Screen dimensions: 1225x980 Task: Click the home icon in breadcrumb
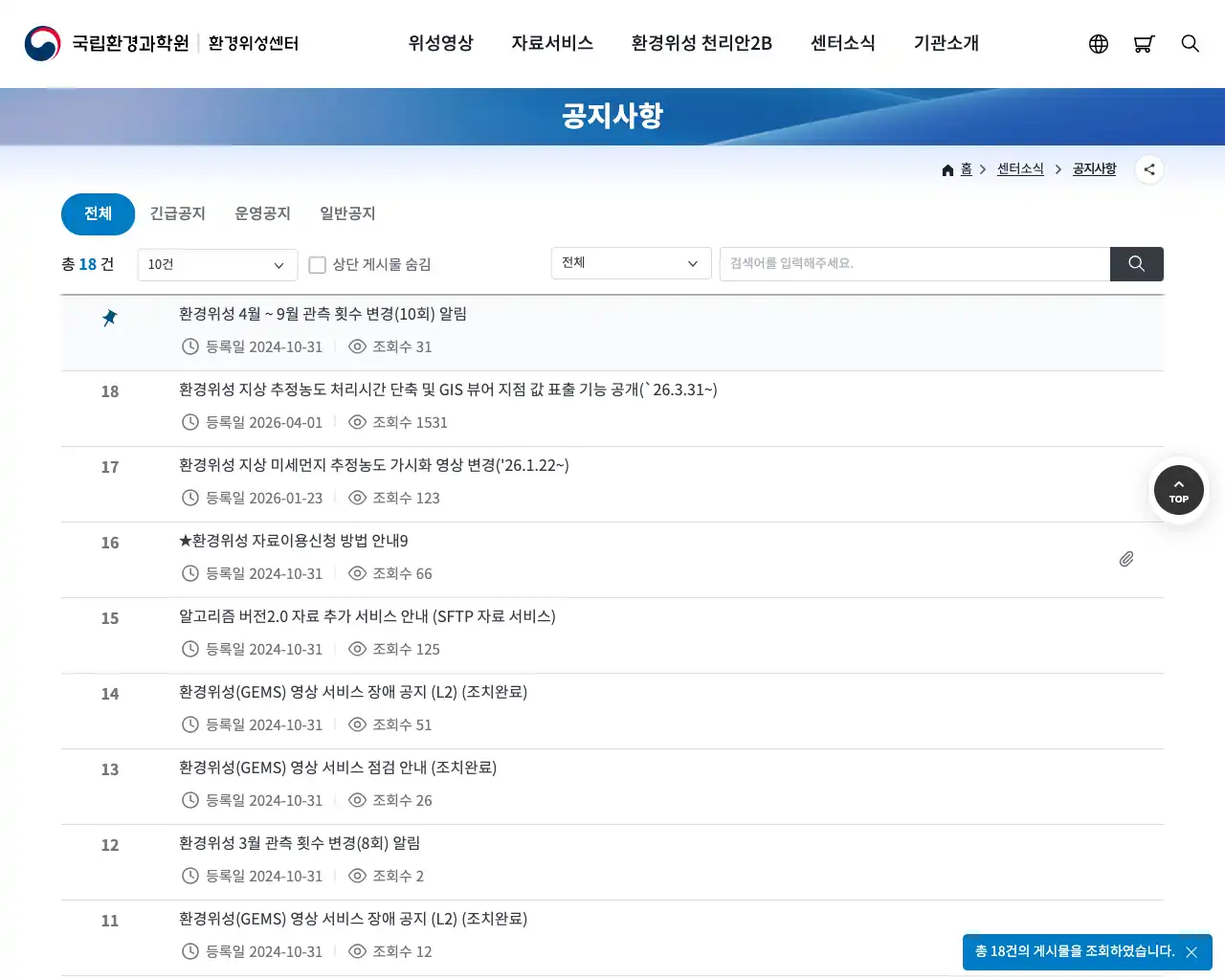(x=947, y=170)
